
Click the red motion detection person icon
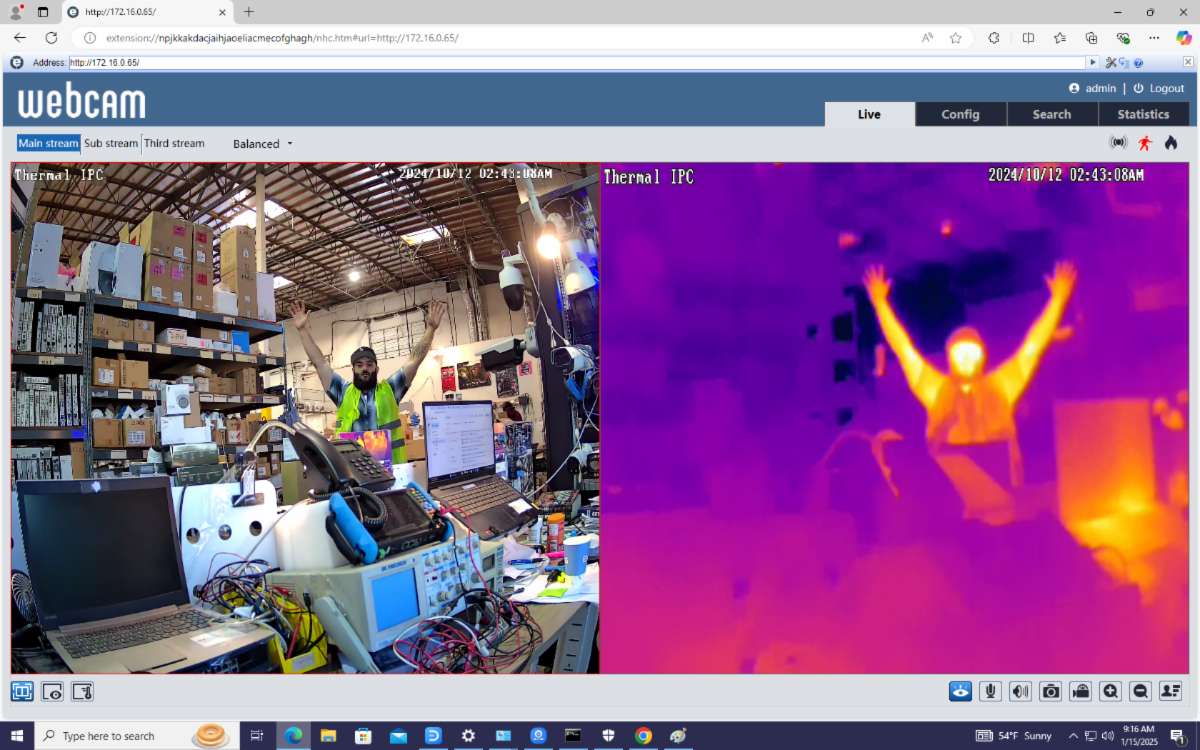pos(1146,142)
